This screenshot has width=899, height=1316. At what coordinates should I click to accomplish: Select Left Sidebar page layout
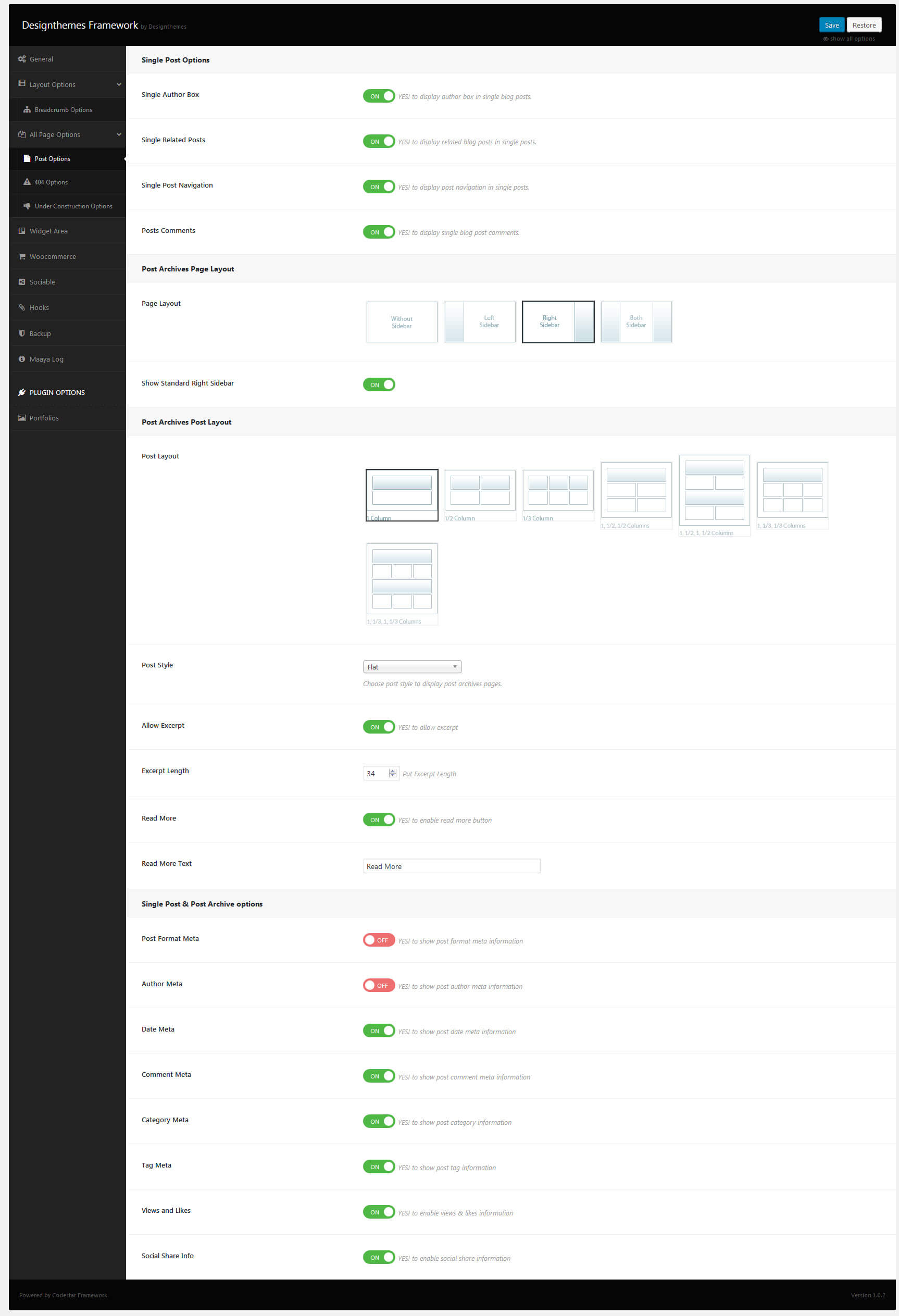(480, 321)
